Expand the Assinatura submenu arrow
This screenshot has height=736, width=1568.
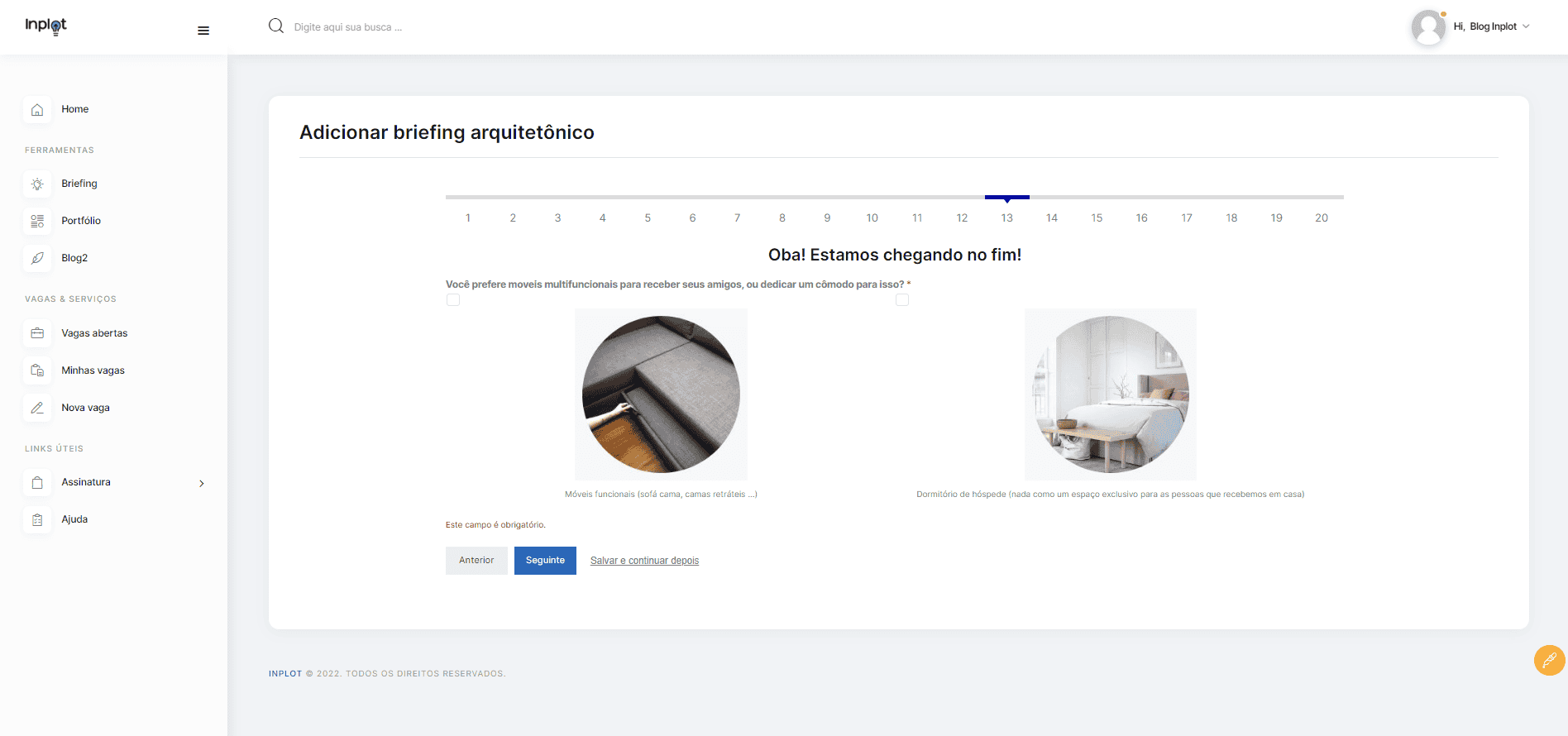pos(202,483)
